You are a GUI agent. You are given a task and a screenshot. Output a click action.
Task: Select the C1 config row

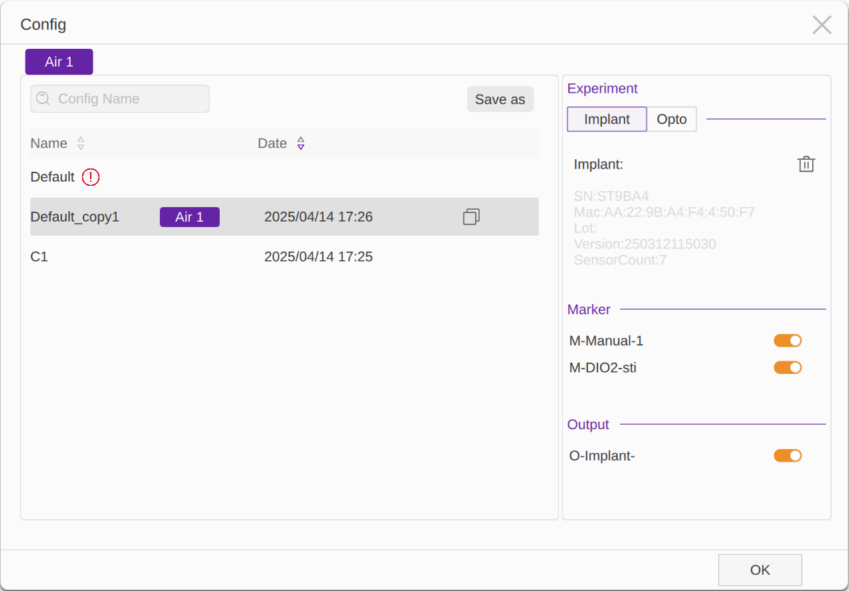pyautogui.click(x=284, y=257)
